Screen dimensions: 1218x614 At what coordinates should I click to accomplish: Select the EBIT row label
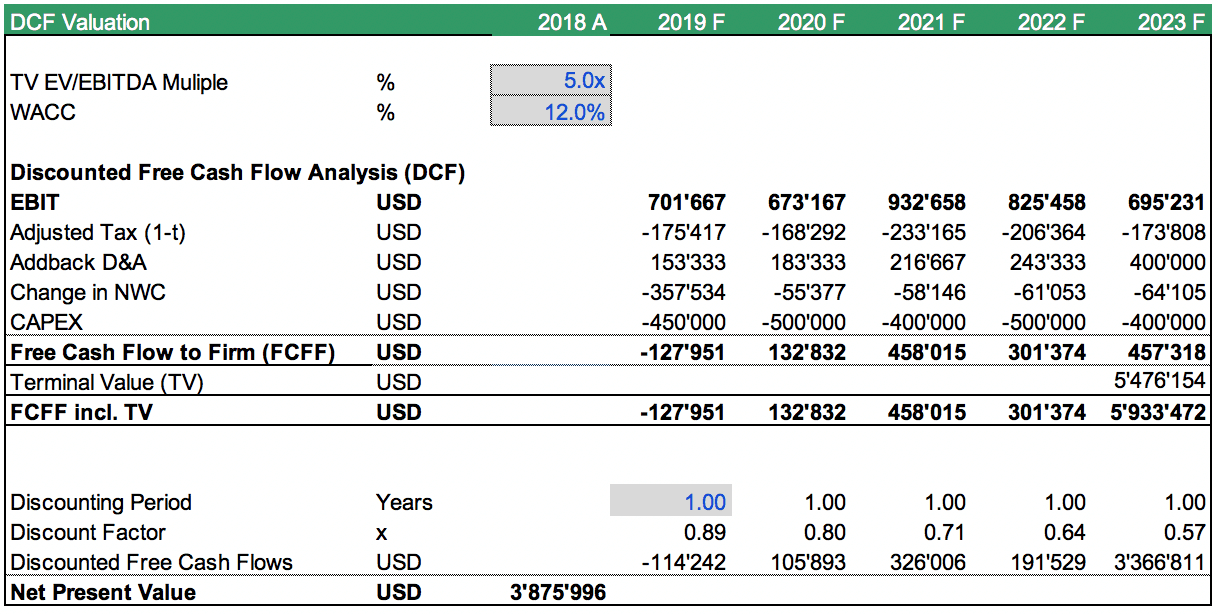33,202
